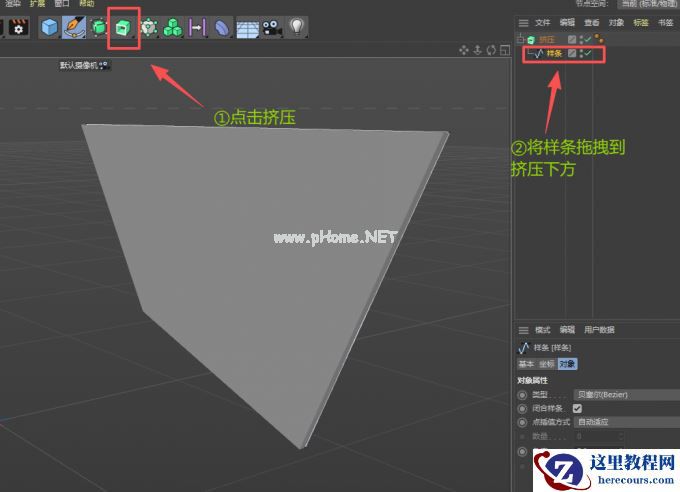
Task: Open the 用户数据 menu in Attribute Manager
Action: 599,330
